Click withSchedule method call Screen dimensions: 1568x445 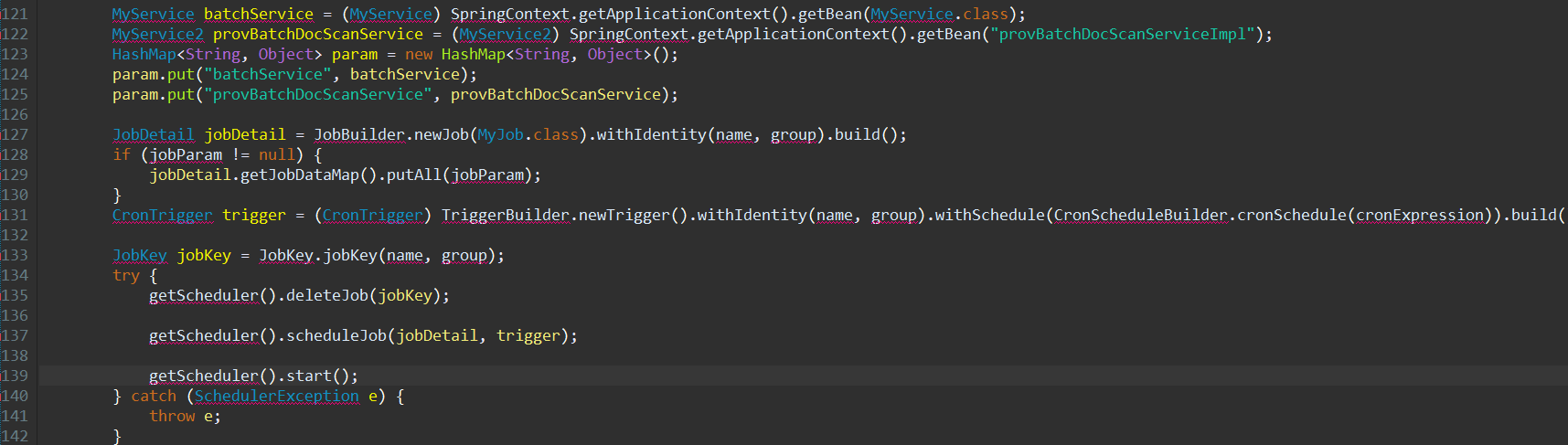tap(990, 215)
